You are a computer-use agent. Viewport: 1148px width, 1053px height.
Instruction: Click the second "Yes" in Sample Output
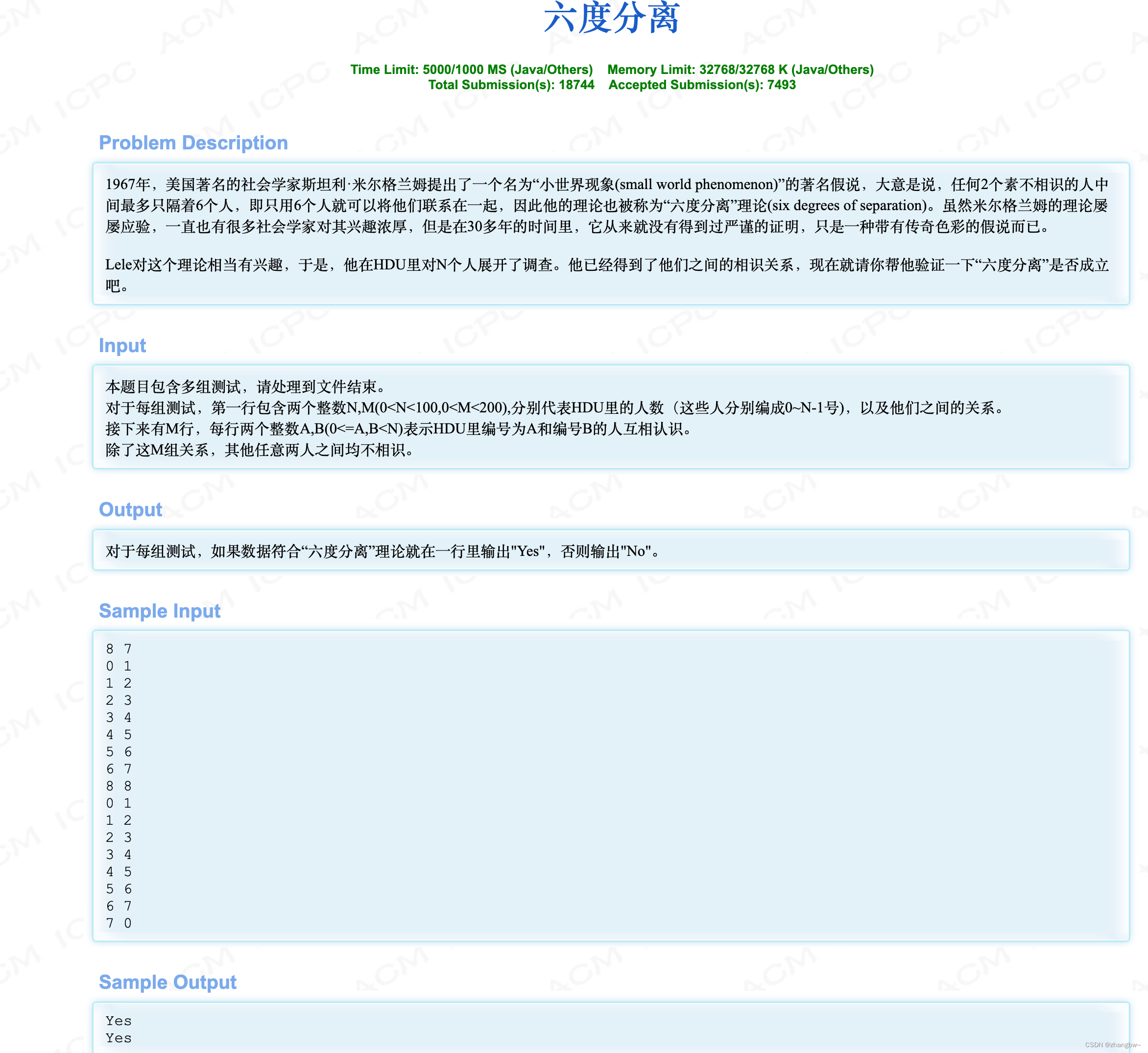click(x=119, y=1038)
